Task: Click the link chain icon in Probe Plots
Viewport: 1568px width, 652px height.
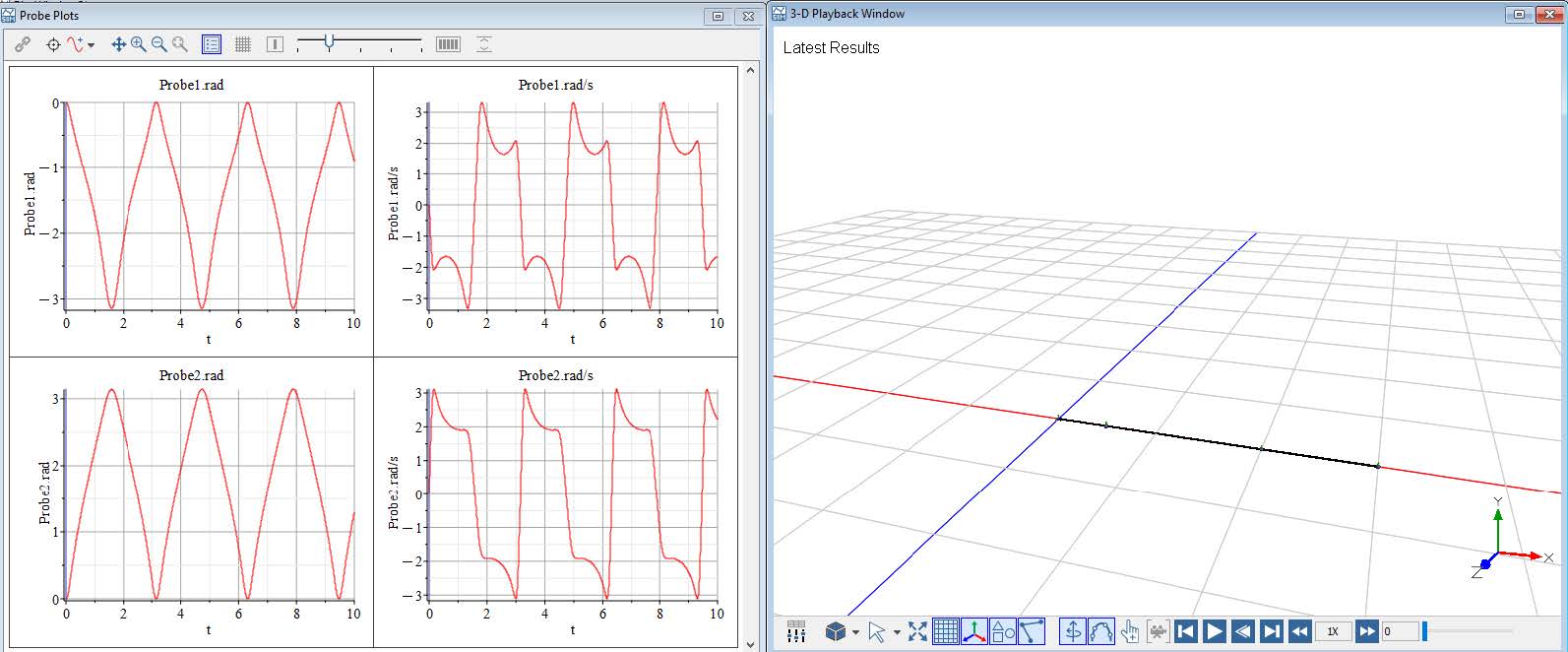Action: coord(23,44)
